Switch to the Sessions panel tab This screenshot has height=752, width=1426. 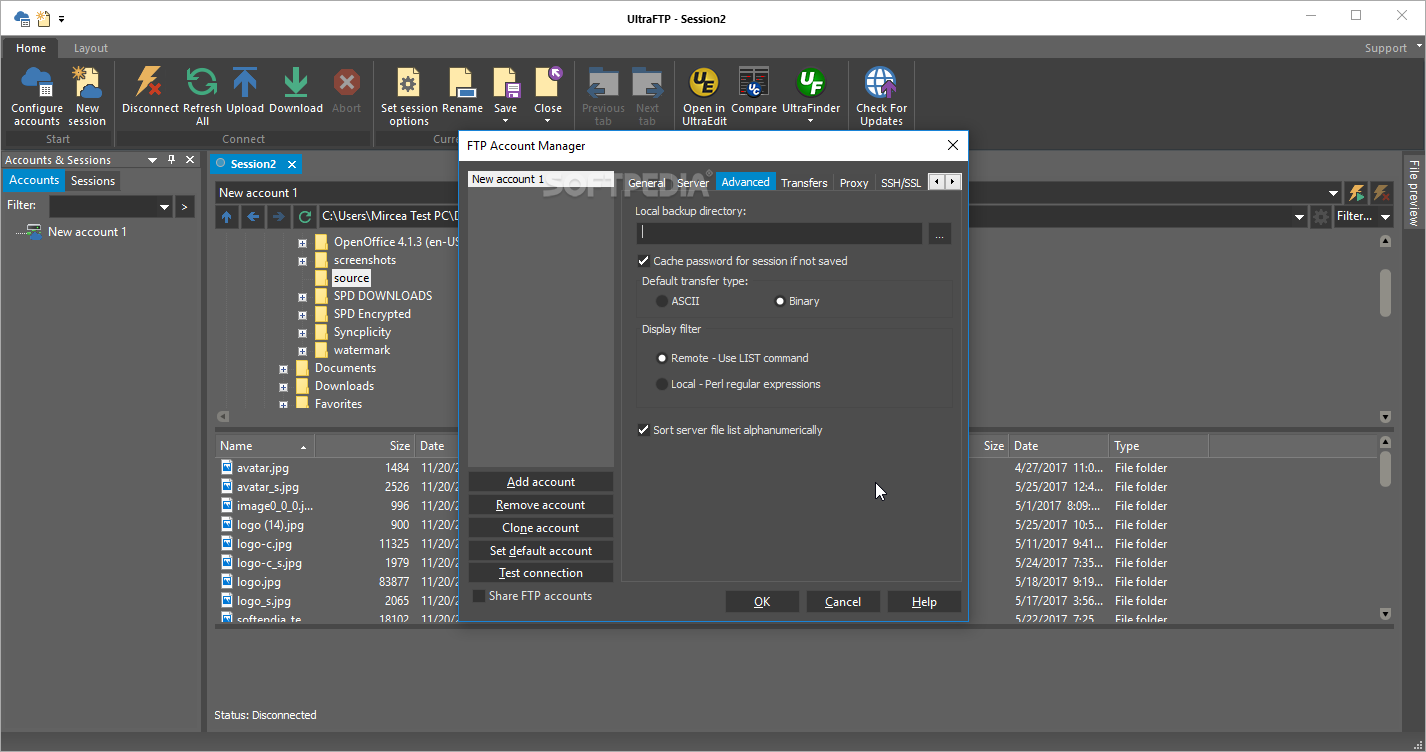pyautogui.click(x=93, y=181)
